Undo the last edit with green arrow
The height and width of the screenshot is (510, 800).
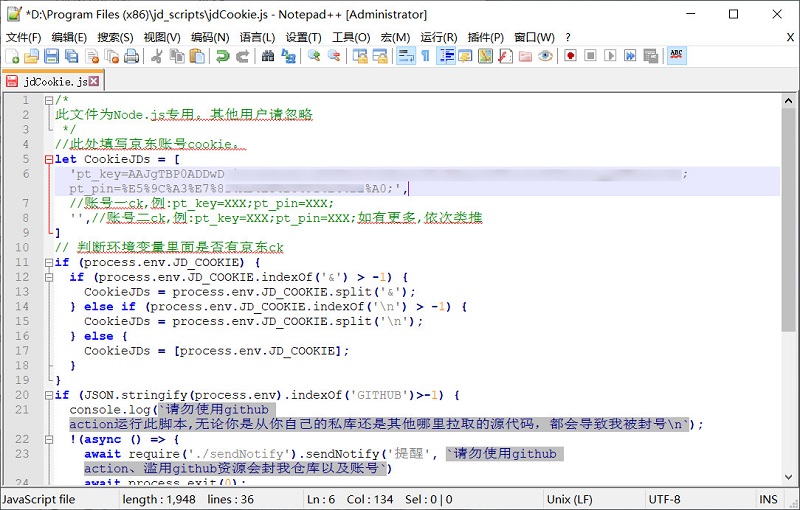tap(222, 56)
